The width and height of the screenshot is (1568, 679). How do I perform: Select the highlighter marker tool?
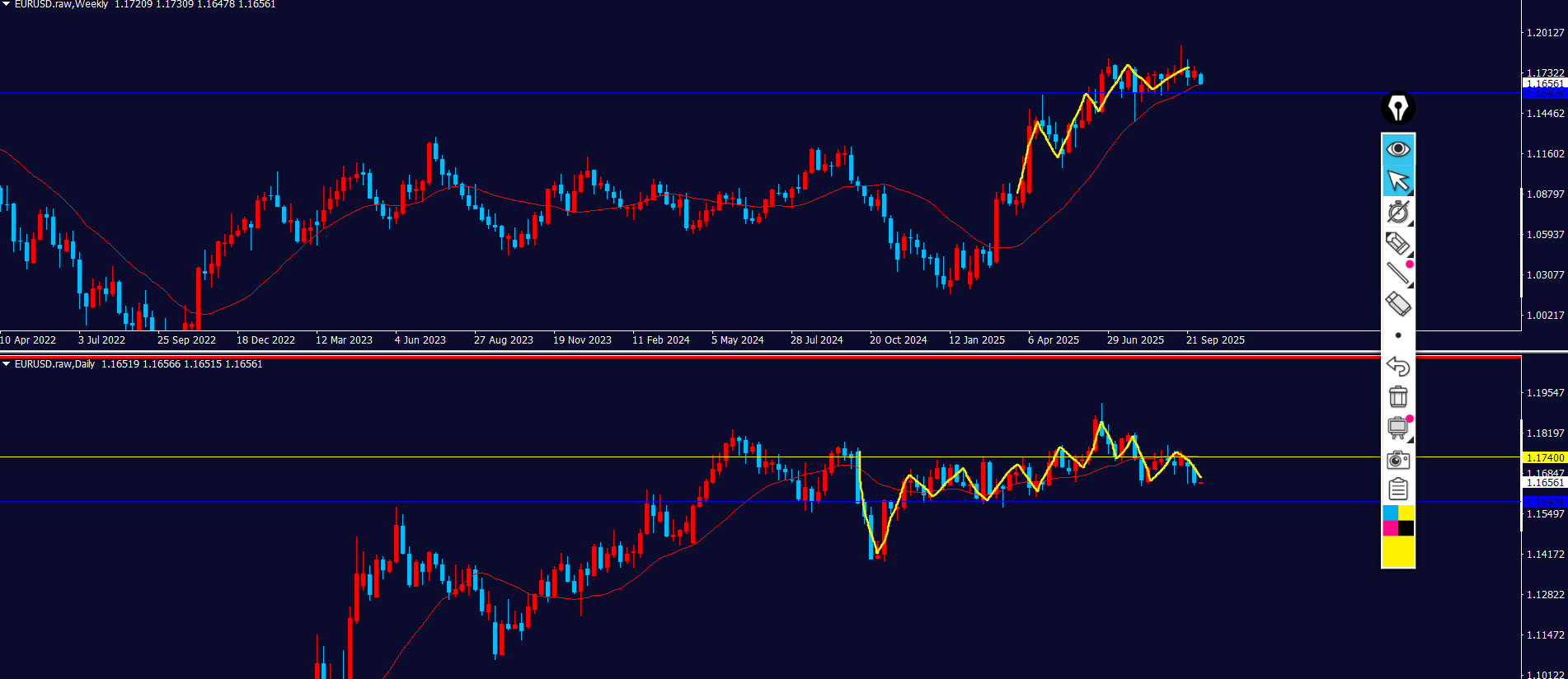[1397, 243]
